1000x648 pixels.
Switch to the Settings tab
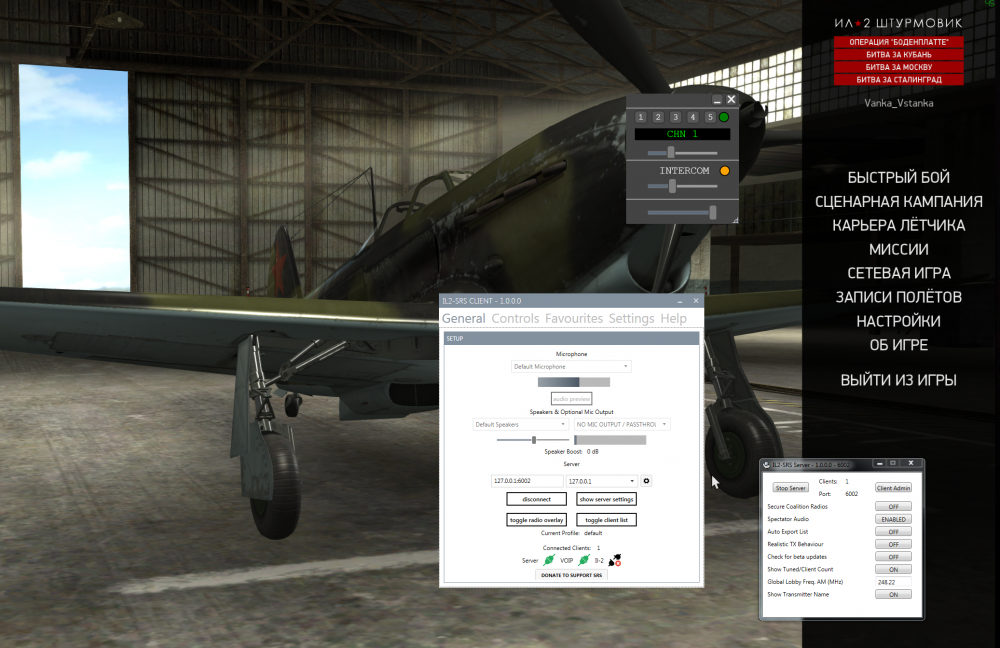pyautogui.click(x=631, y=318)
